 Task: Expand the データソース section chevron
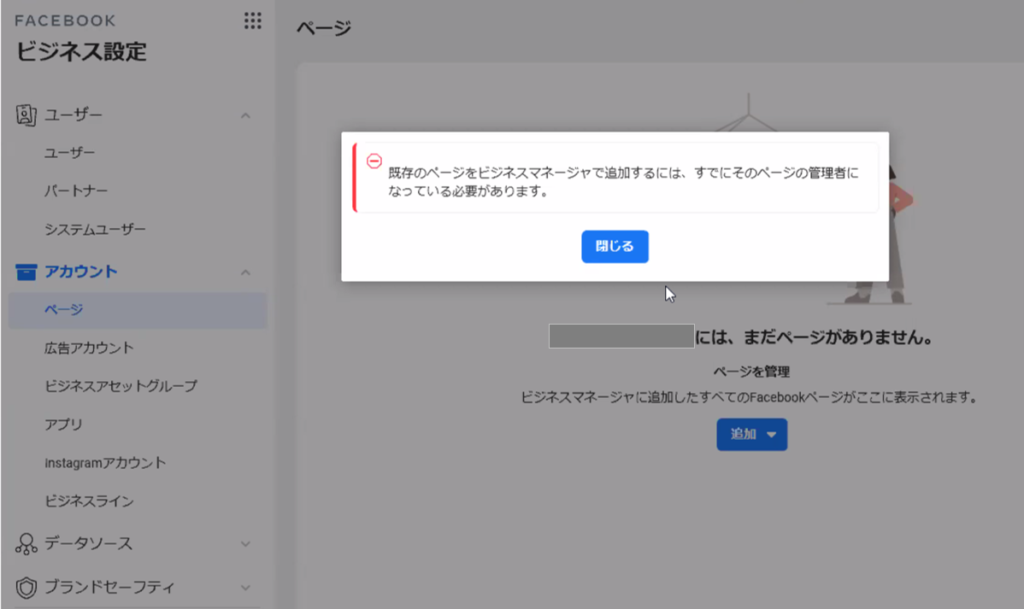pyautogui.click(x=246, y=544)
